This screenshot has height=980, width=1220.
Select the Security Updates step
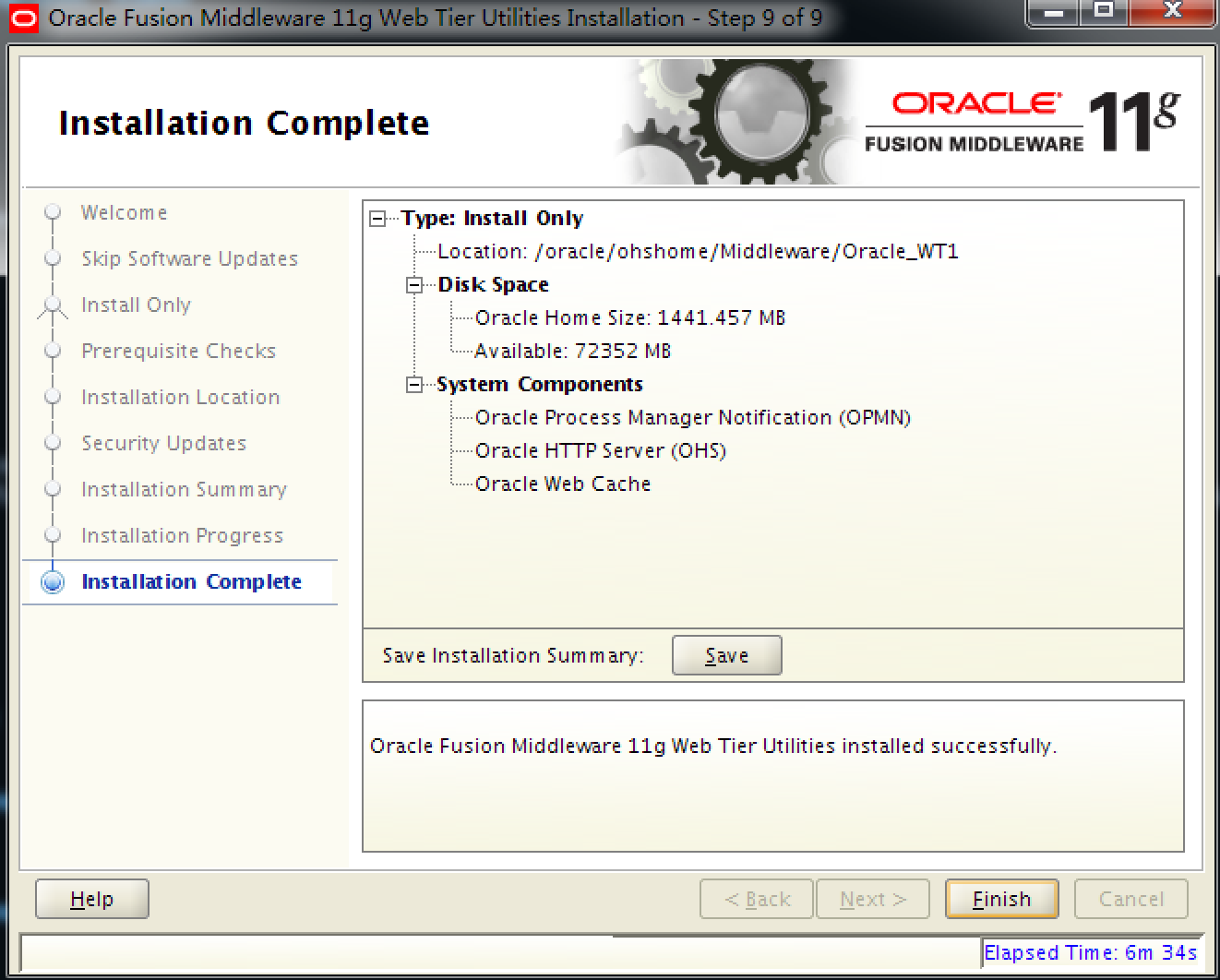pyautogui.click(x=163, y=444)
